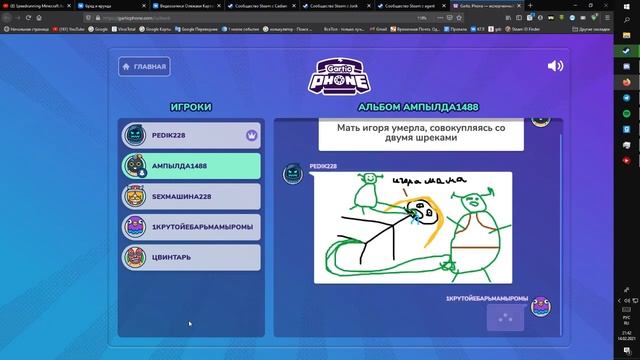Select player PEDIK228 in the list

click(x=191, y=135)
